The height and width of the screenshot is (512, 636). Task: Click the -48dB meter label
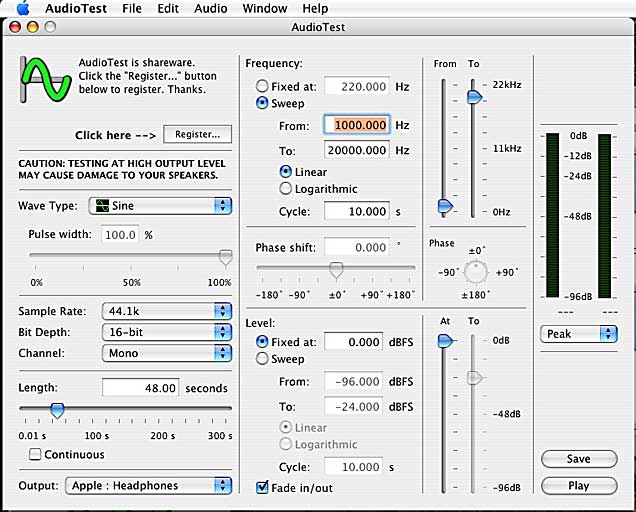tap(578, 216)
